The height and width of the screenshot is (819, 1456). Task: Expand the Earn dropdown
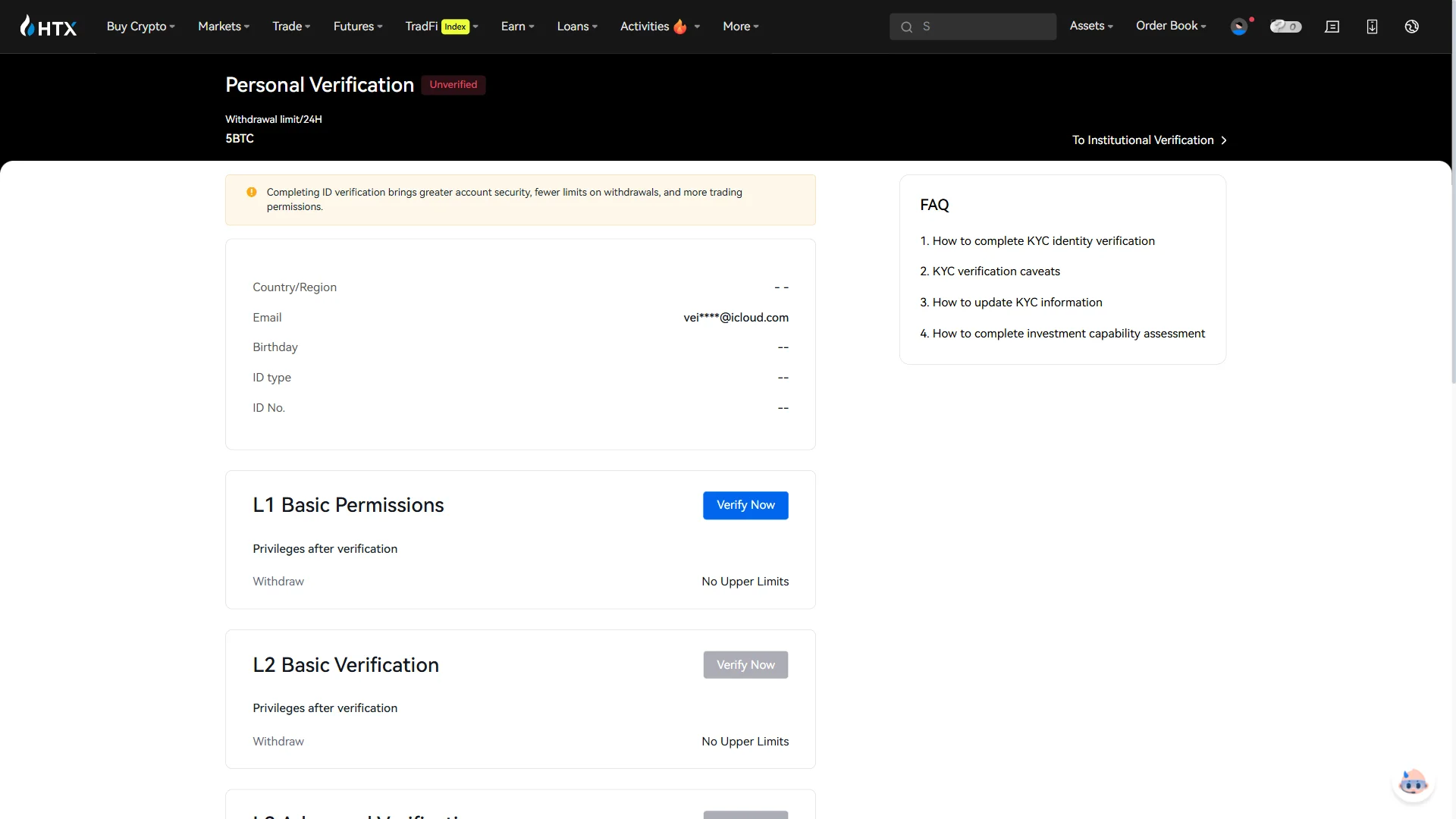pos(518,27)
